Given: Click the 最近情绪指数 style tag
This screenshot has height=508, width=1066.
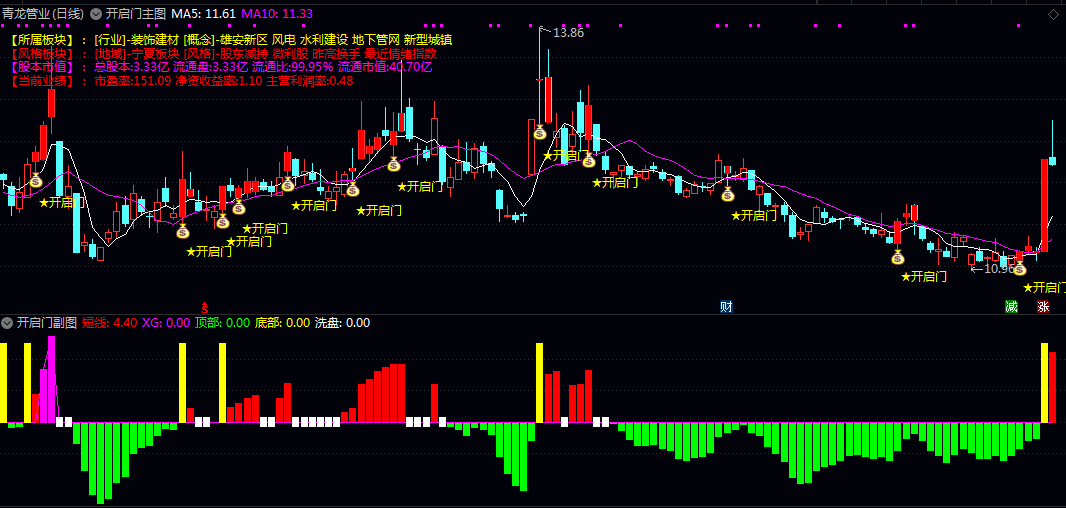Looking at the screenshot, I should [x=401, y=54].
